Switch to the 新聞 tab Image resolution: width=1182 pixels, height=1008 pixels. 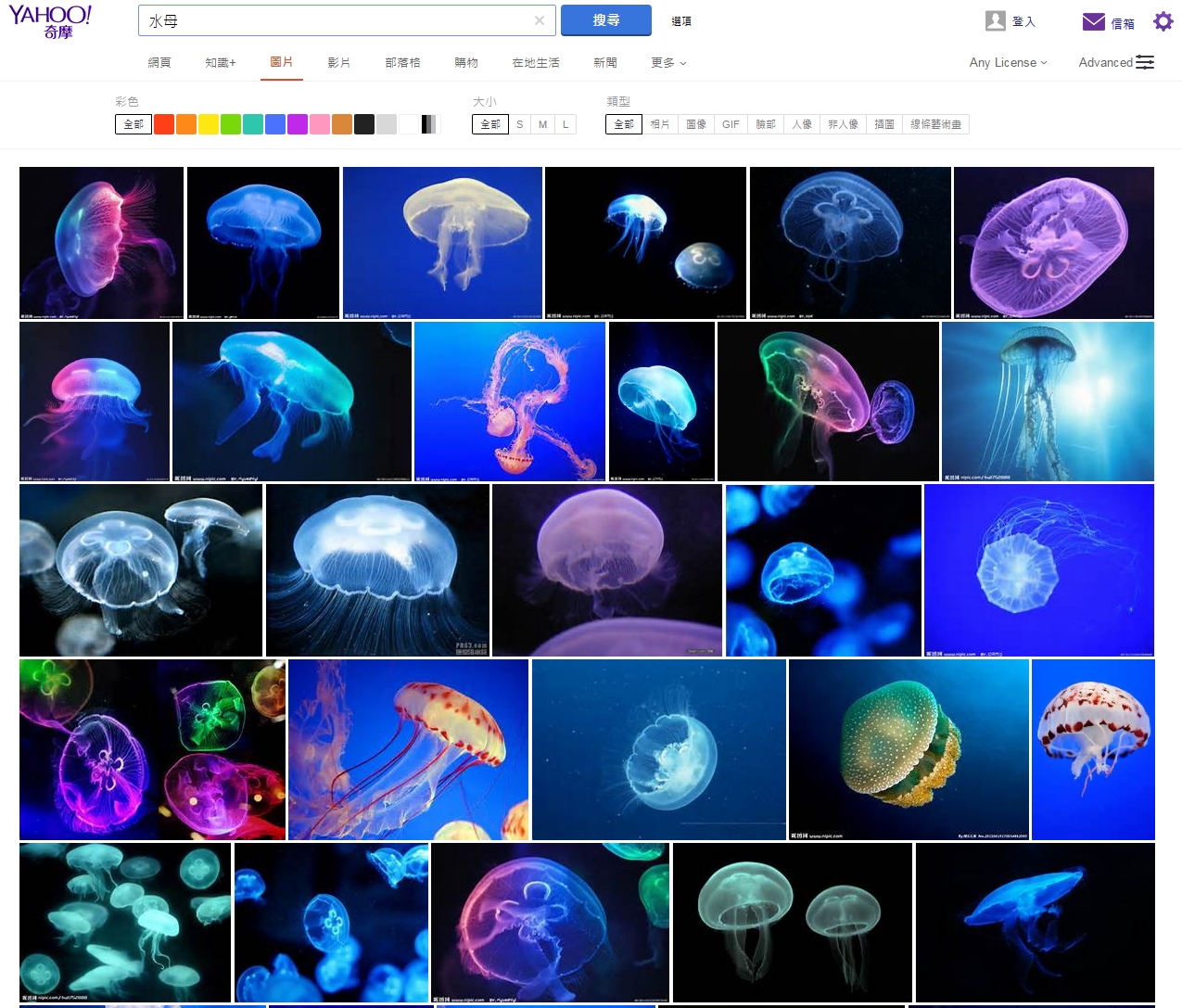[x=604, y=62]
